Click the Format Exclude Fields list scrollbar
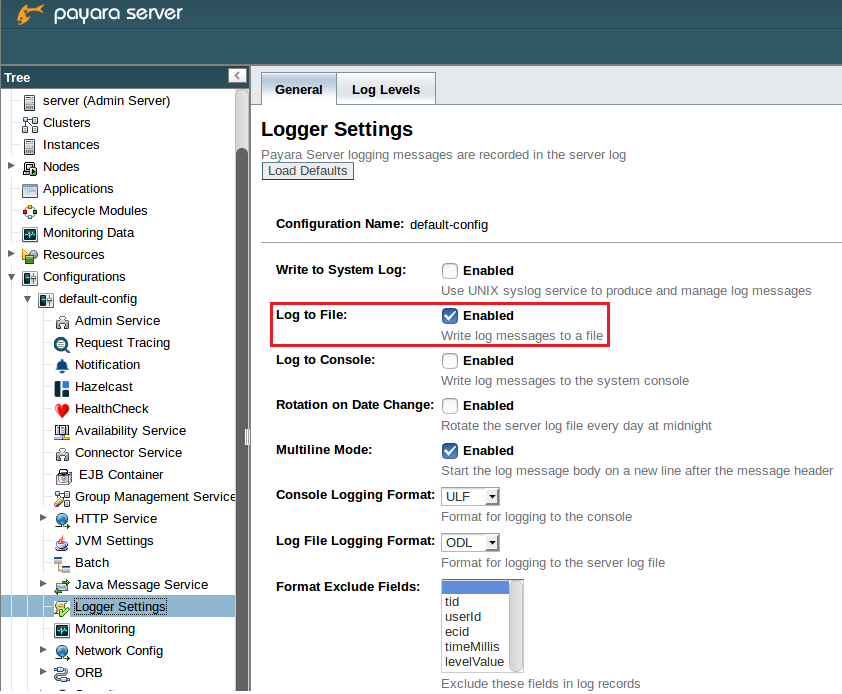Image resolution: width=842 pixels, height=694 pixels. pos(516,626)
